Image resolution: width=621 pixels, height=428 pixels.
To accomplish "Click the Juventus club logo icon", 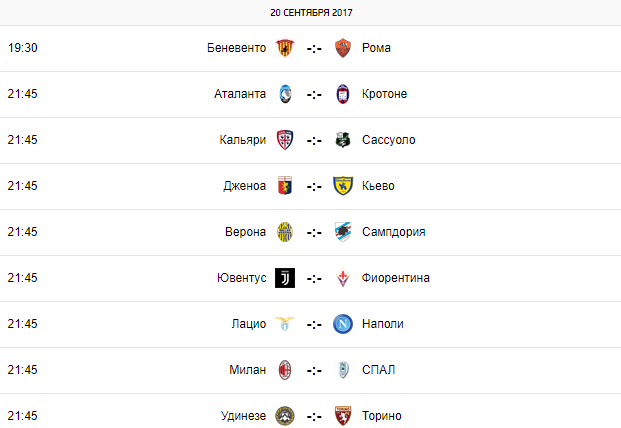I will (285, 278).
